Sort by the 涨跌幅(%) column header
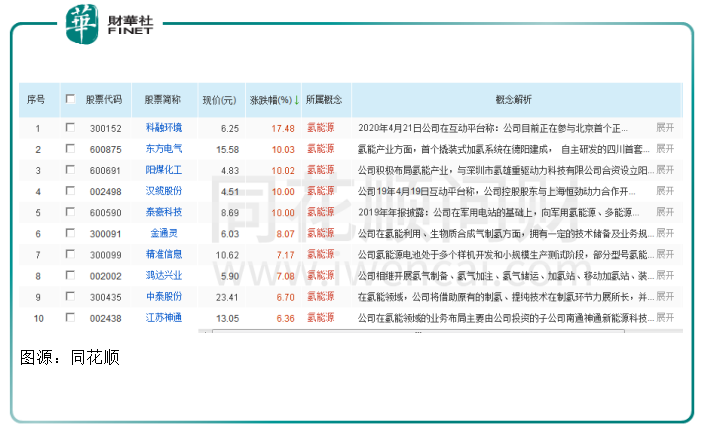Viewport: 704px width, 431px height. click(271, 100)
